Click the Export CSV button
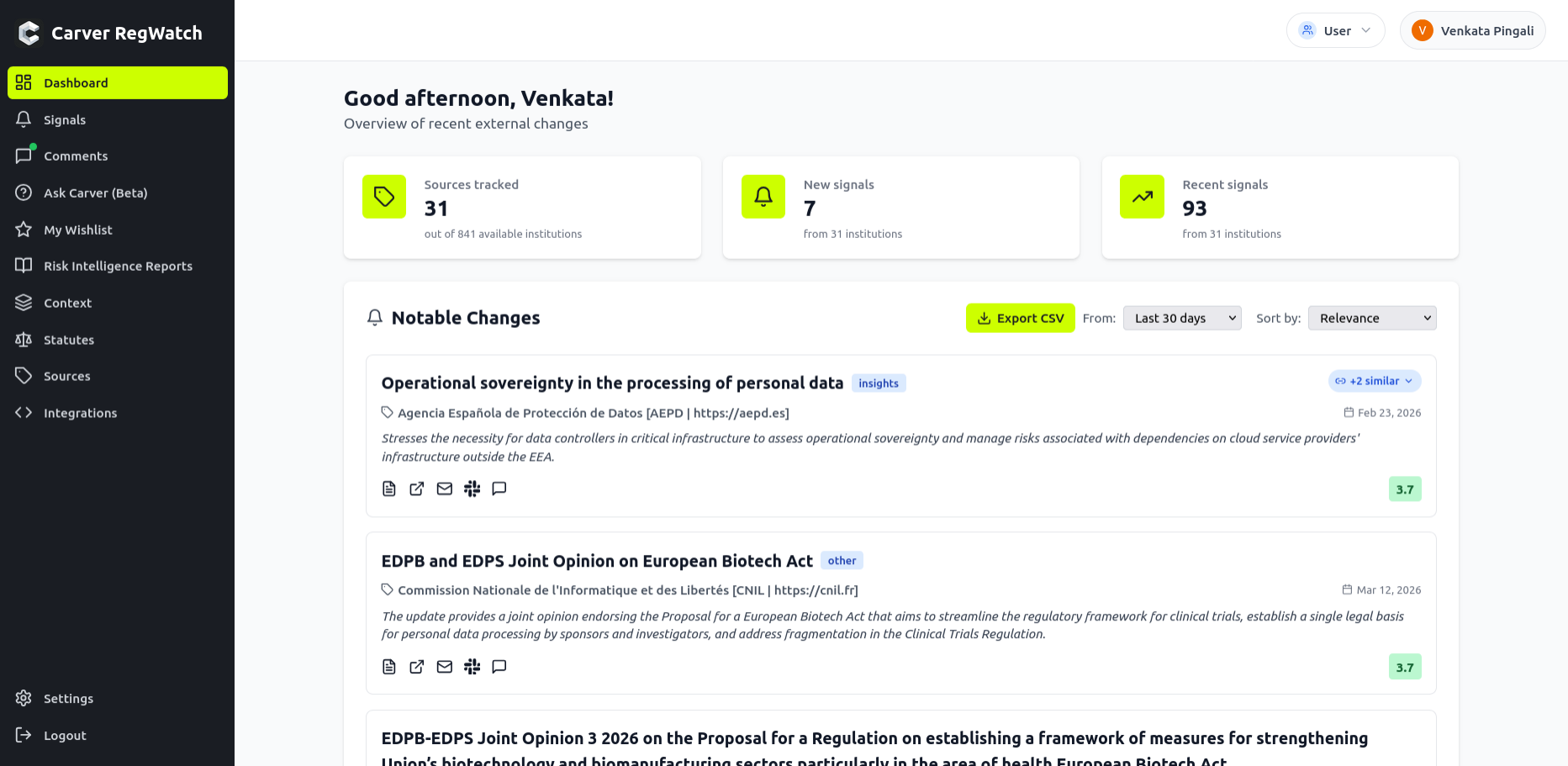This screenshot has width=1568, height=766. tap(1020, 318)
